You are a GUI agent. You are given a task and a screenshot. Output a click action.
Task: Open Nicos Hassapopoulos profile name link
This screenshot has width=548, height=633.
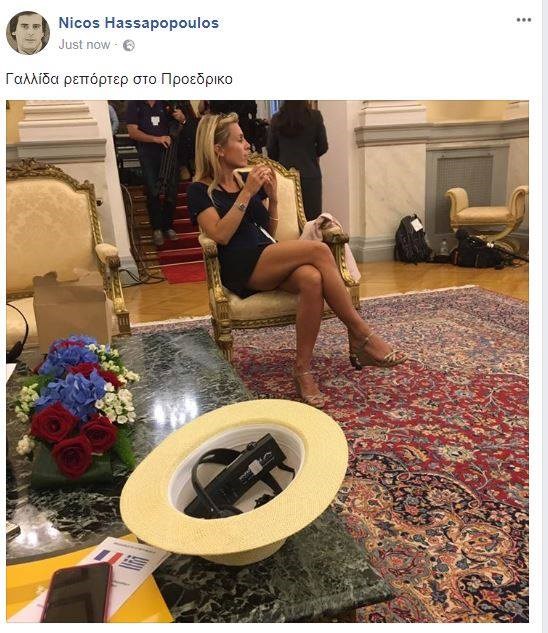tap(139, 23)
